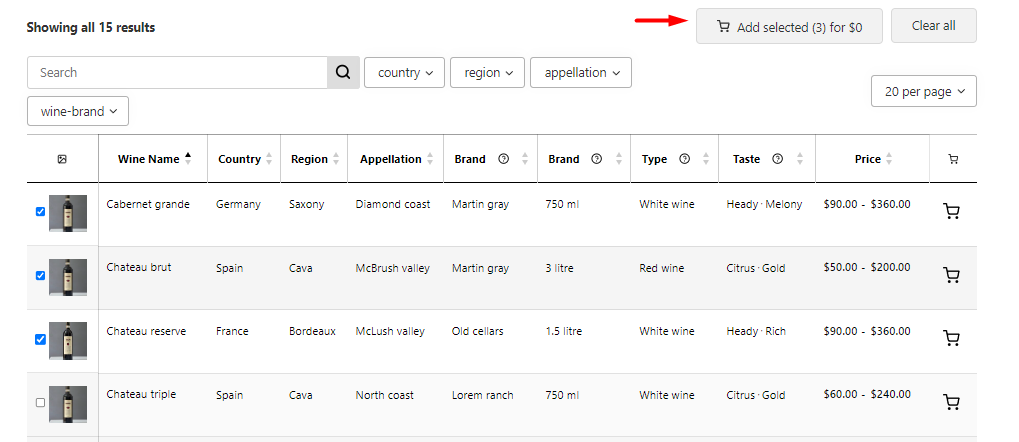Expand the appellation filter dropdown

[x=580, y=72]
